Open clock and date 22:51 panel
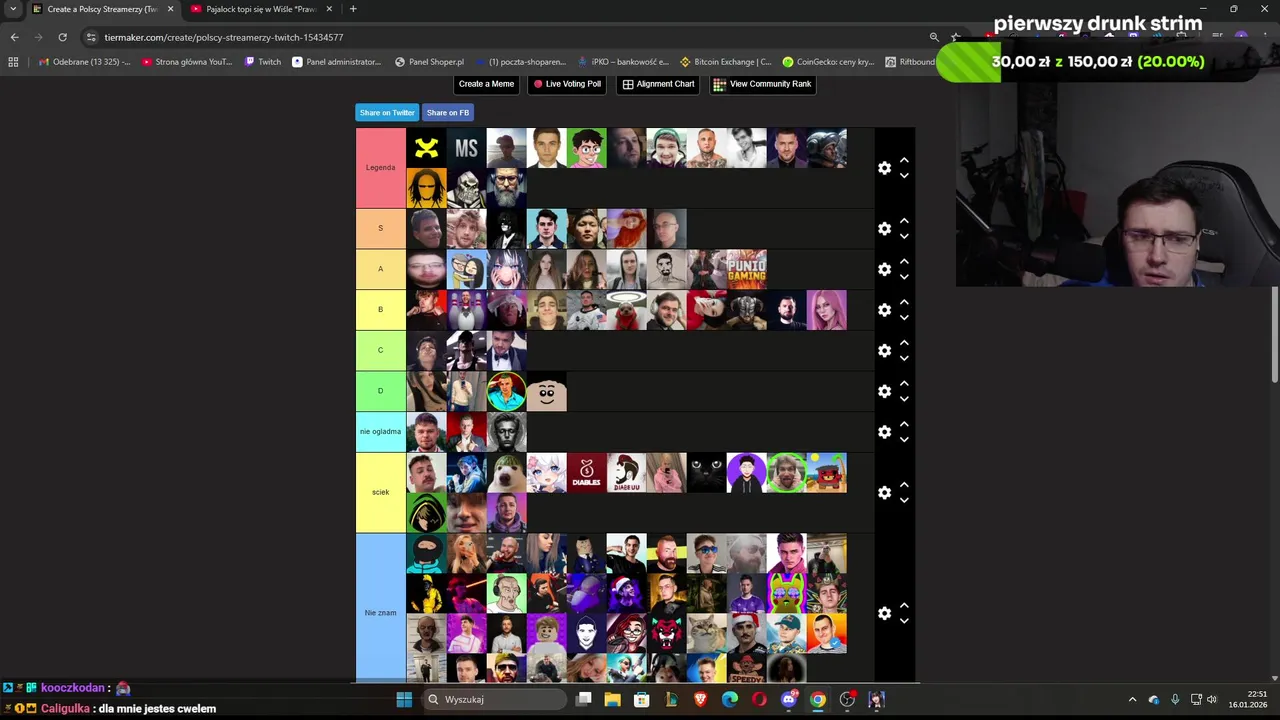 tap(1248, 699)
